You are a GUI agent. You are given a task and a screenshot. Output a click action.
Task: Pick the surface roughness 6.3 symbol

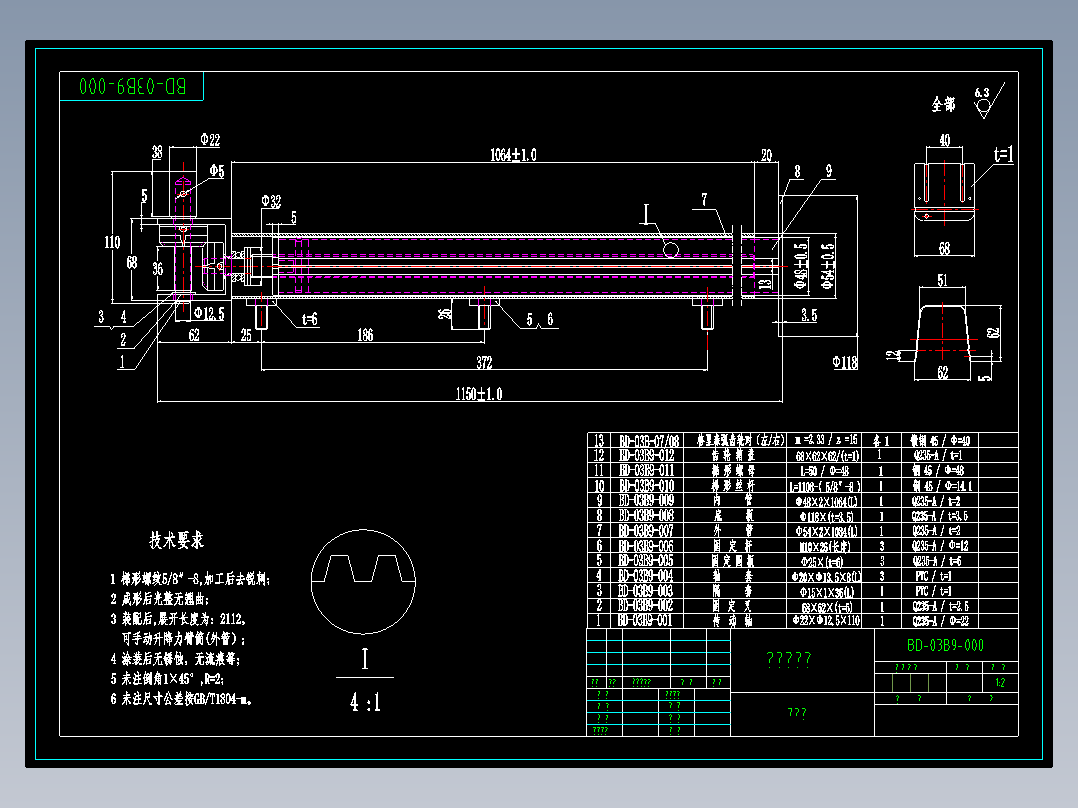coord(989,101)
